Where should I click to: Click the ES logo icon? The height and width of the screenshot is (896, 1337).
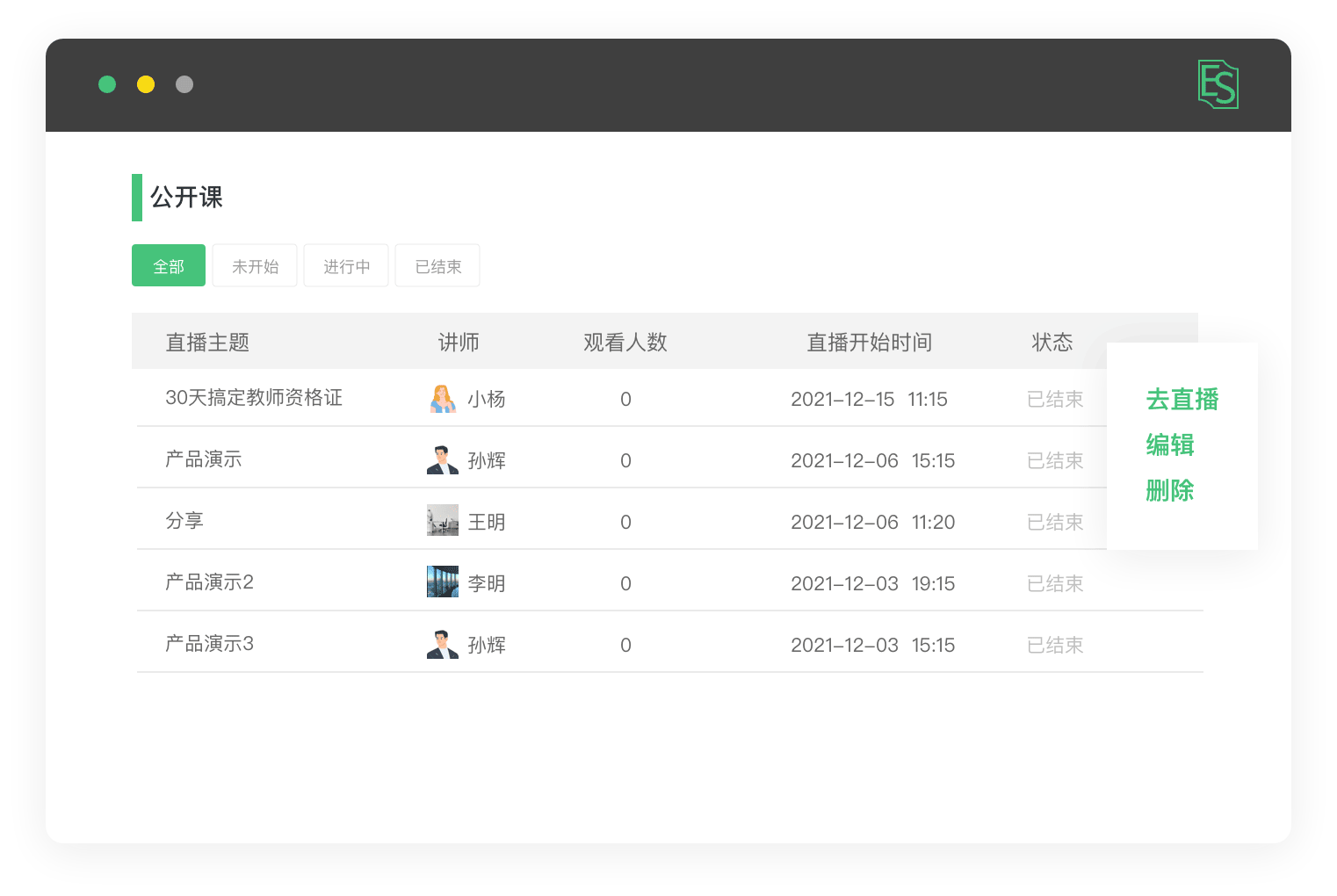[1218, 84]
